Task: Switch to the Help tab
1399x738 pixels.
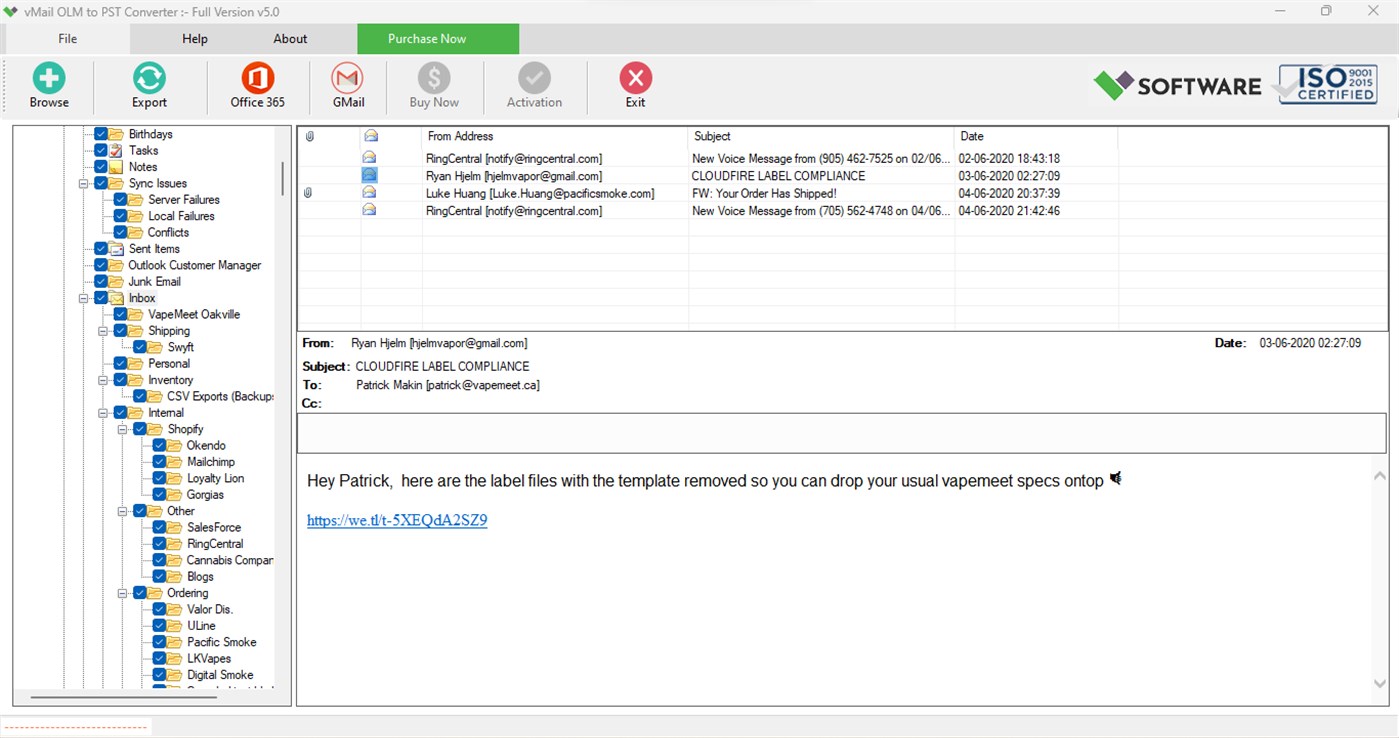Action: tap(194, 38)
